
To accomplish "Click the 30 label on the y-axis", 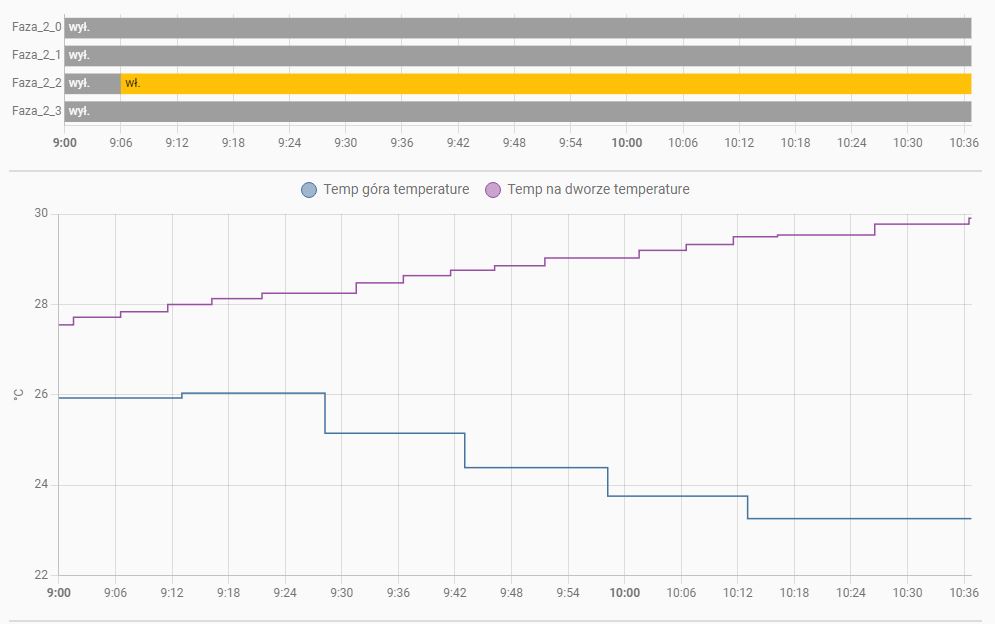I will tap(40, 214).
